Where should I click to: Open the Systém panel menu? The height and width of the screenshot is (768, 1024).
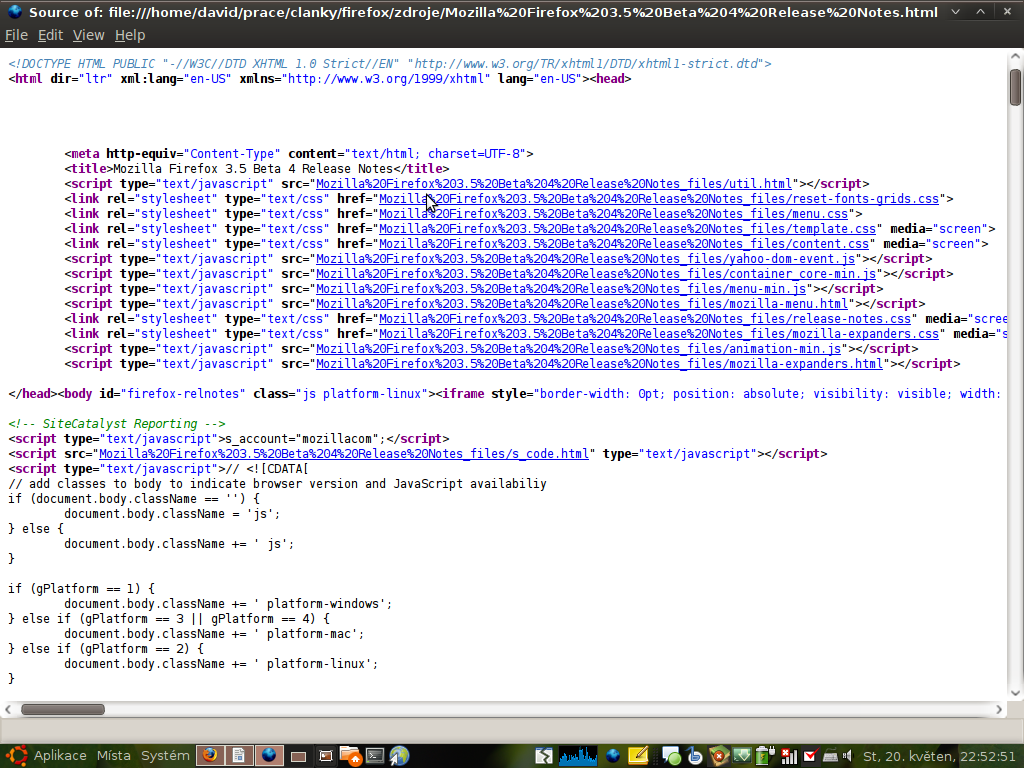pyautogui.click(x=165, y=756)
